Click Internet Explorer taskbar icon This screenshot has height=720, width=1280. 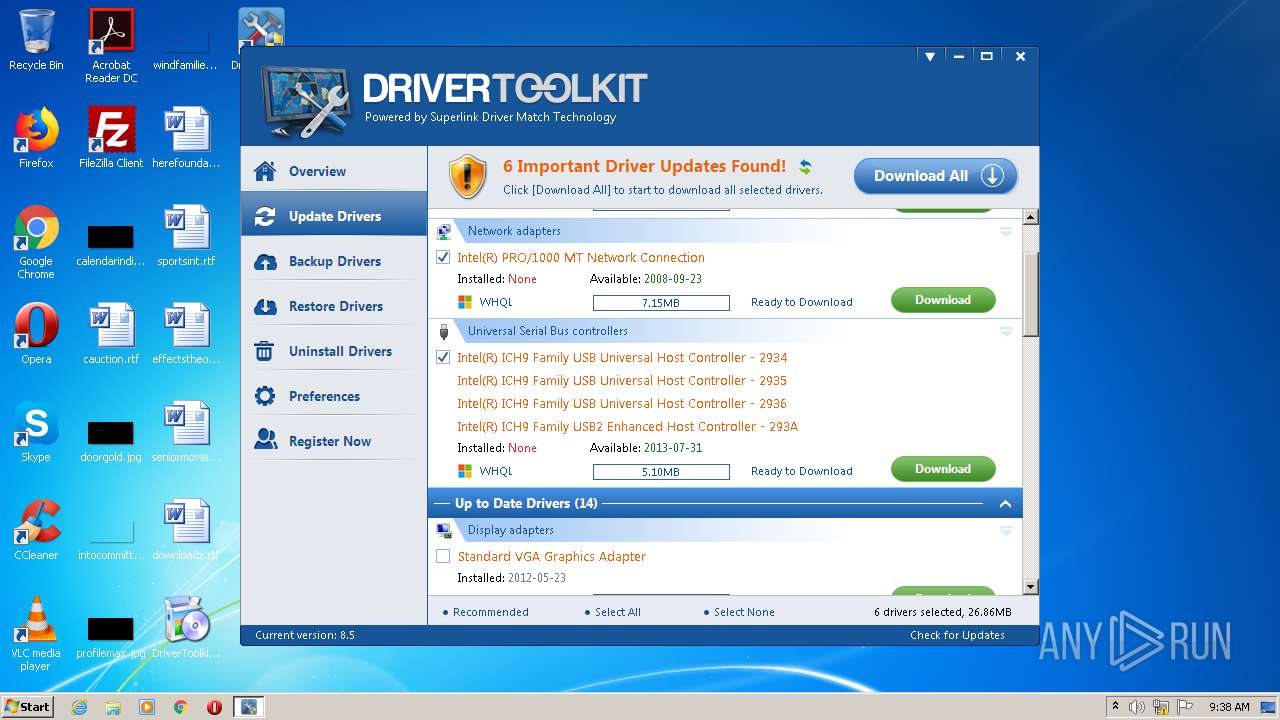[x=80, y=707]
